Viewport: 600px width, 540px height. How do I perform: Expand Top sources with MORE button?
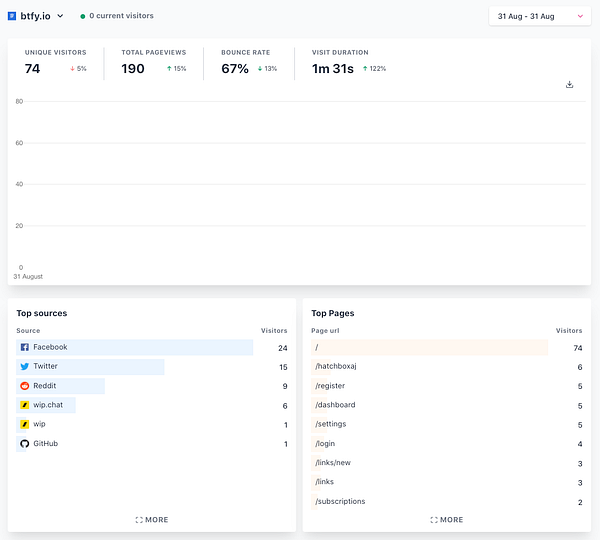coord(152,520)
